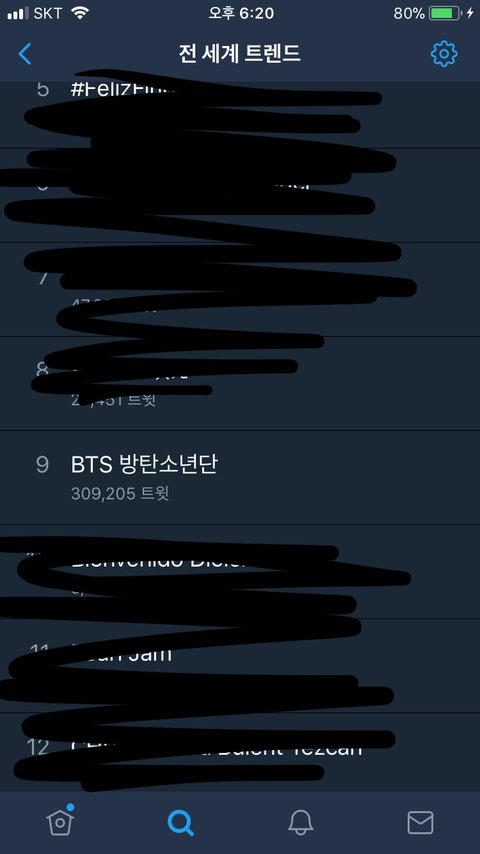
Task: Open trend number 5 hashtag #Feliz
Action: 240,114
